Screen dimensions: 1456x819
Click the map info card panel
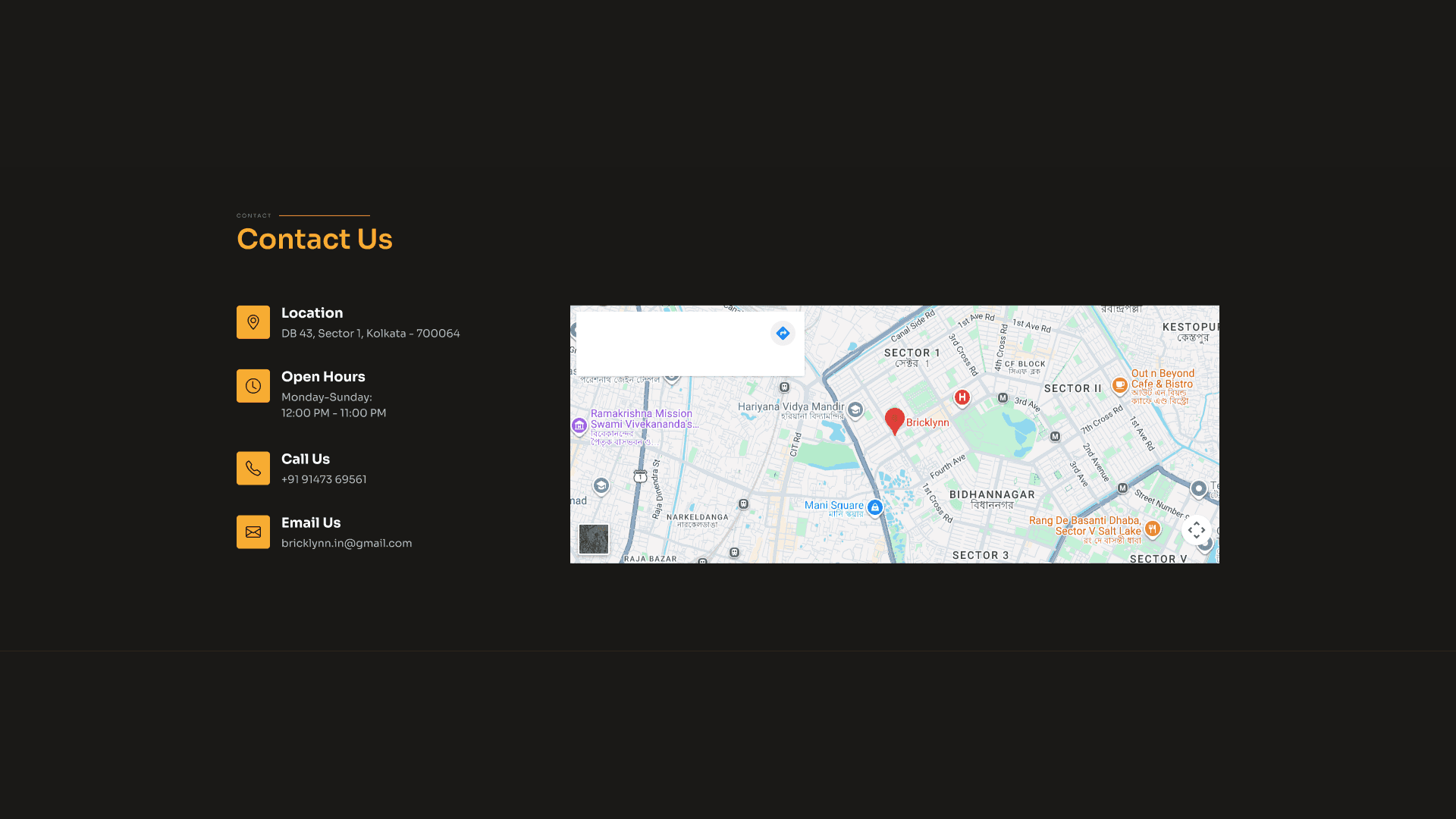click(690, 344)
